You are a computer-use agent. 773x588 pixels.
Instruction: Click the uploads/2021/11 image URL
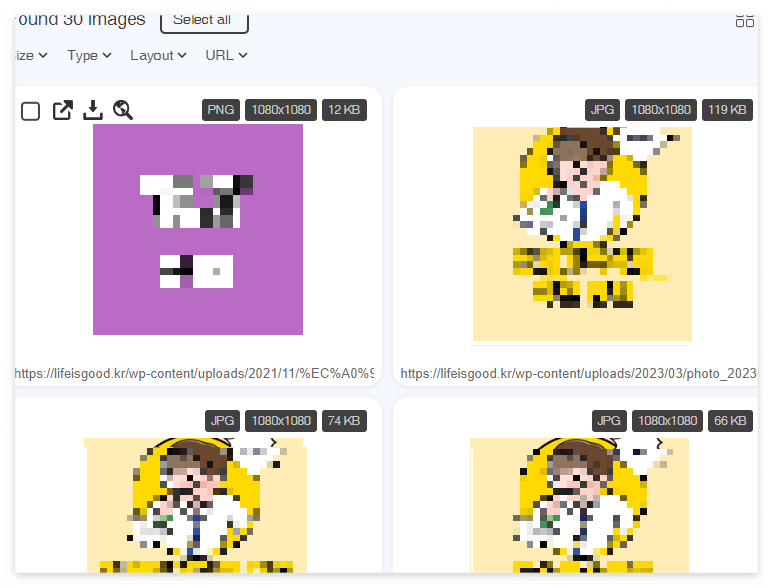pyautogui.click(x=194, y=373)
